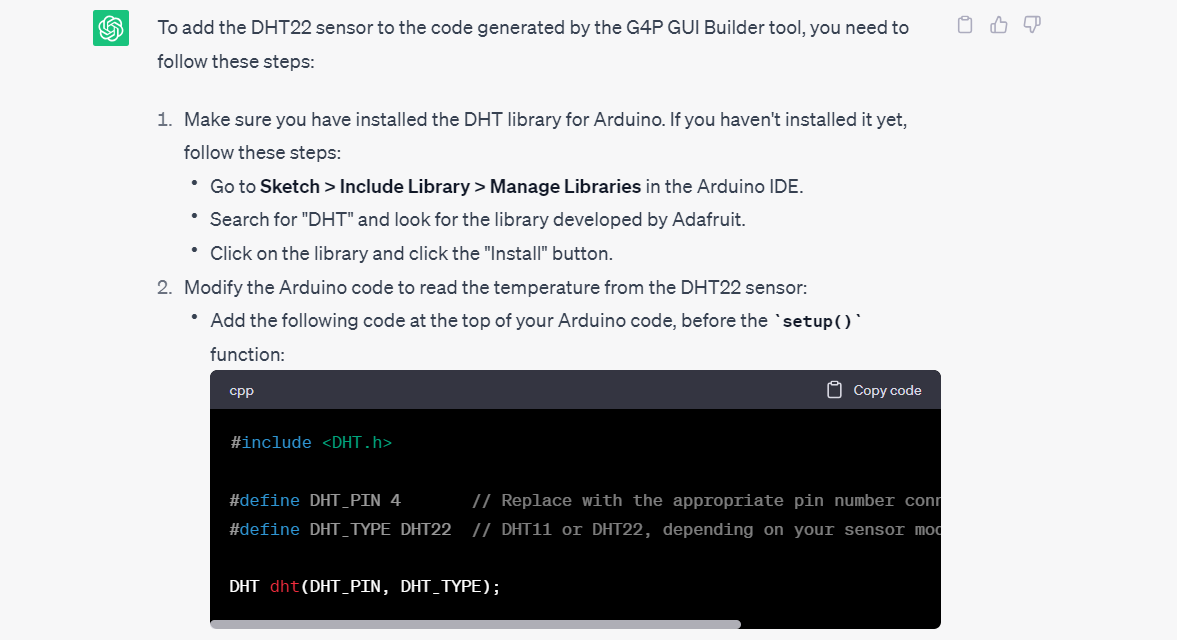Click the DHT dht(DHT_PIN, DHT_TYPE); line
Viewport: 1177px width, 640px height.
tap(365, 587)
